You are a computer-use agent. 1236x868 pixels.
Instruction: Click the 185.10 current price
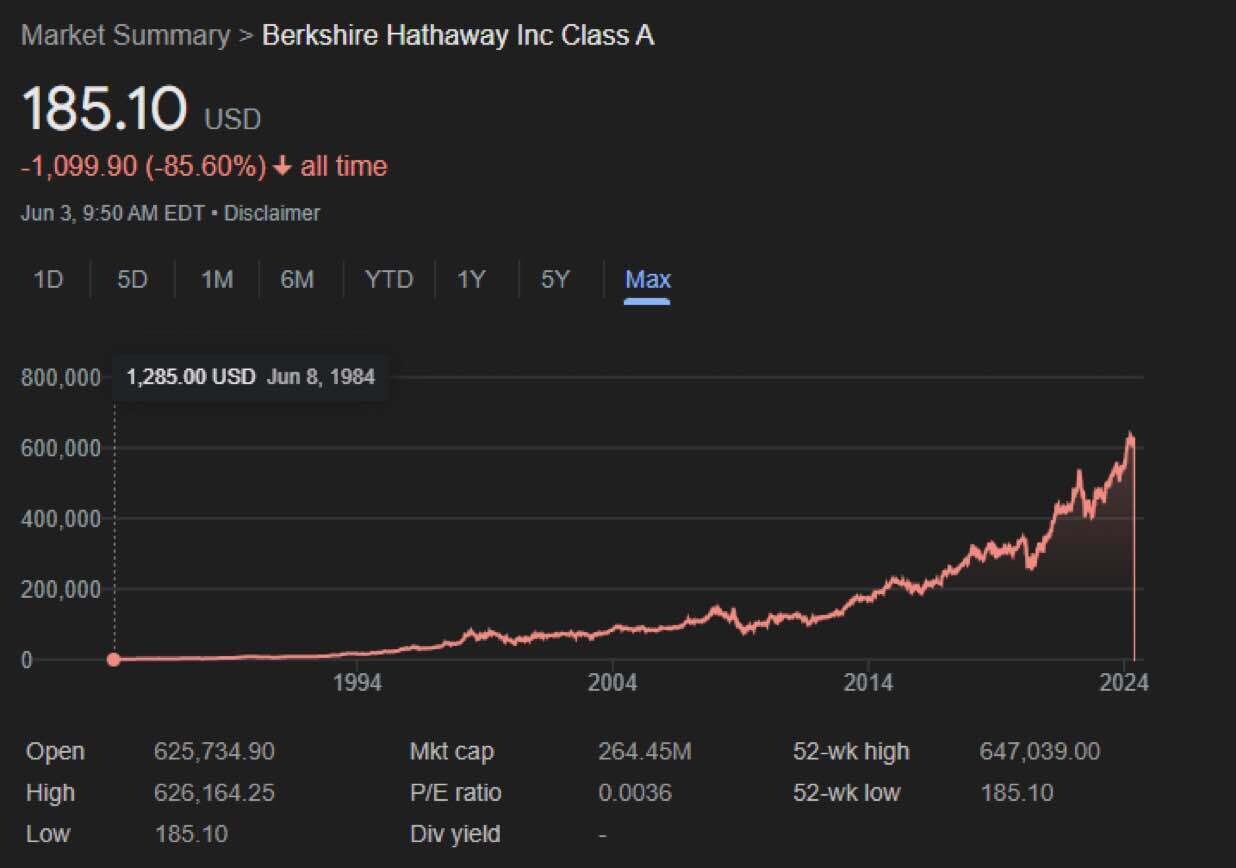(105, 109)
